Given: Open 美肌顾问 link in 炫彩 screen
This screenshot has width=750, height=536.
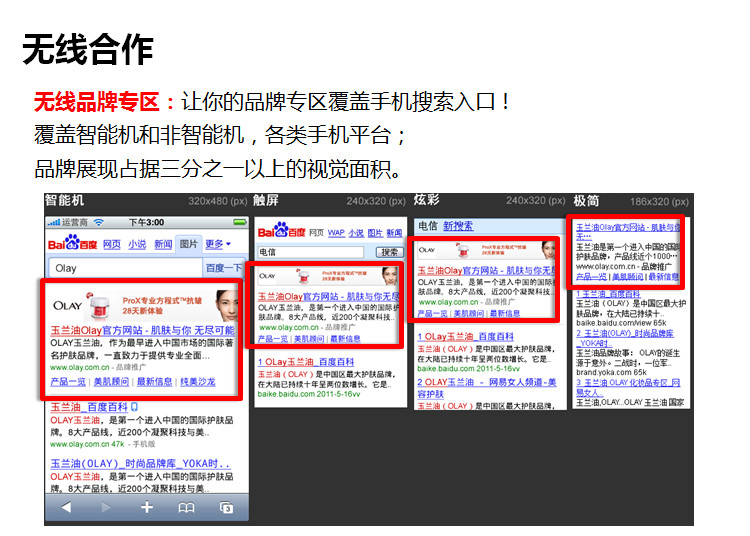Looking at the screenshot, I should click(468, 313).
